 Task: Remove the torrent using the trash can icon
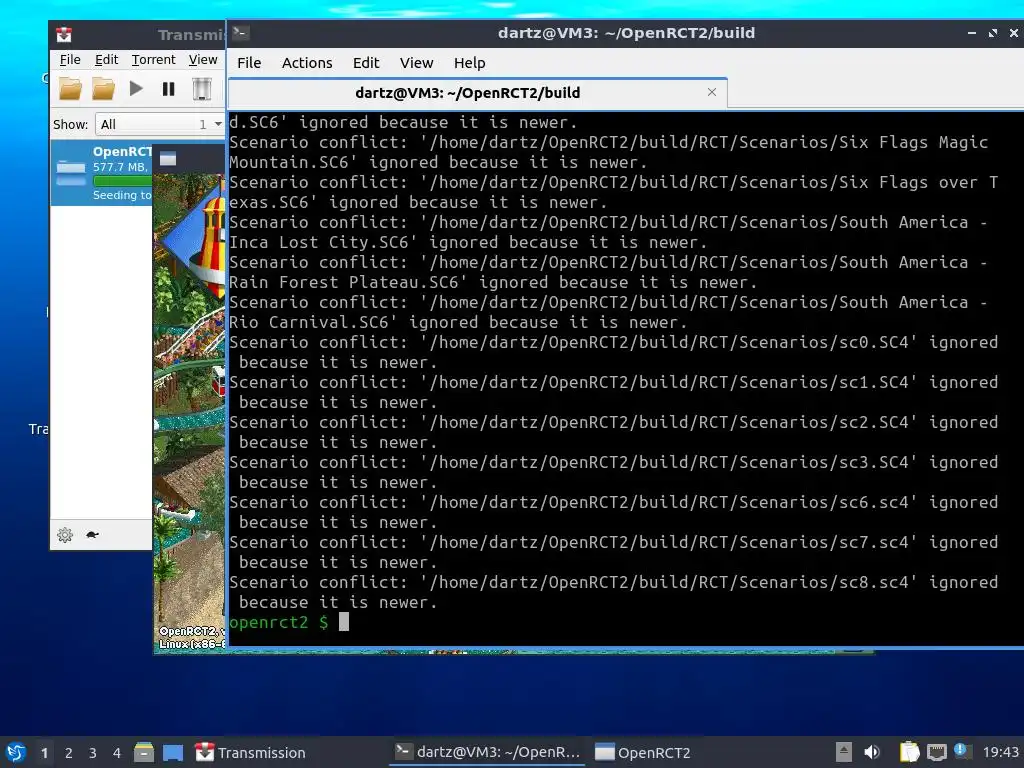point(202,88)
